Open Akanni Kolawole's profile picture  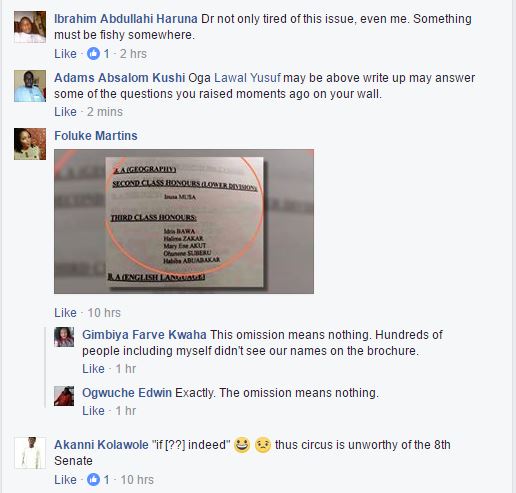[x=30, y=453]
